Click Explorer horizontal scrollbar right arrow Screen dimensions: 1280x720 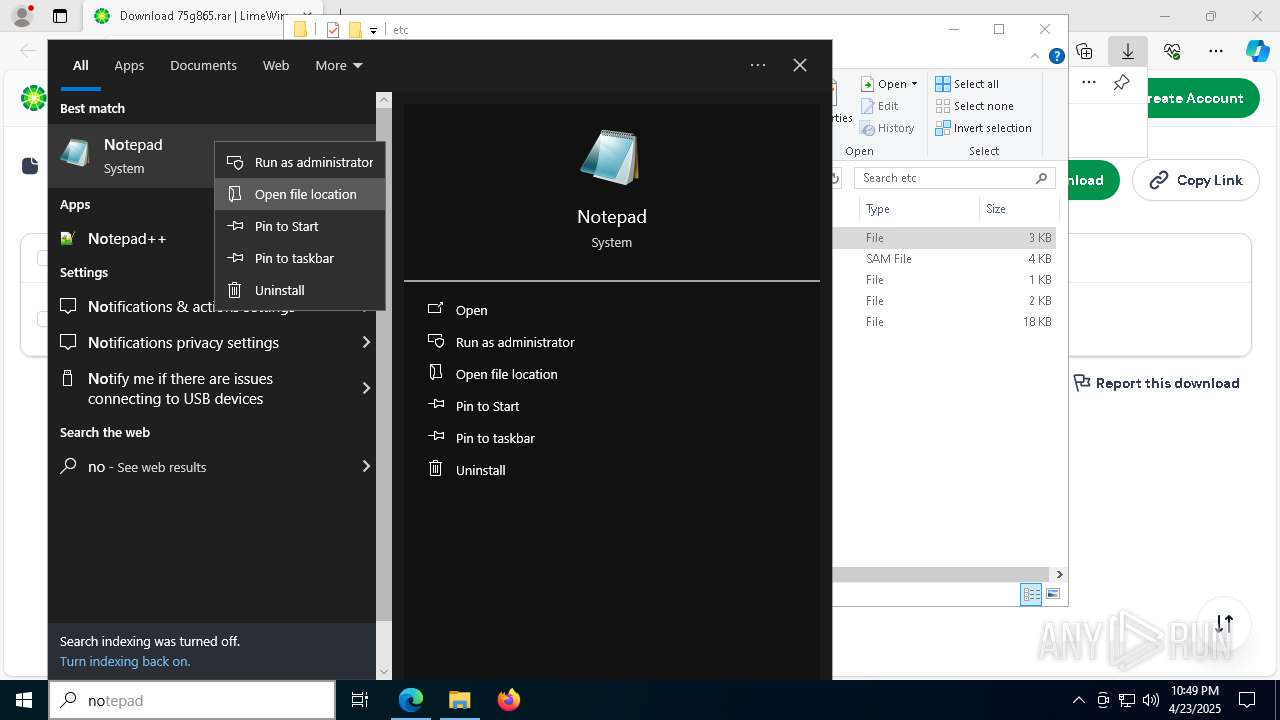click(x=1059, y=575)
